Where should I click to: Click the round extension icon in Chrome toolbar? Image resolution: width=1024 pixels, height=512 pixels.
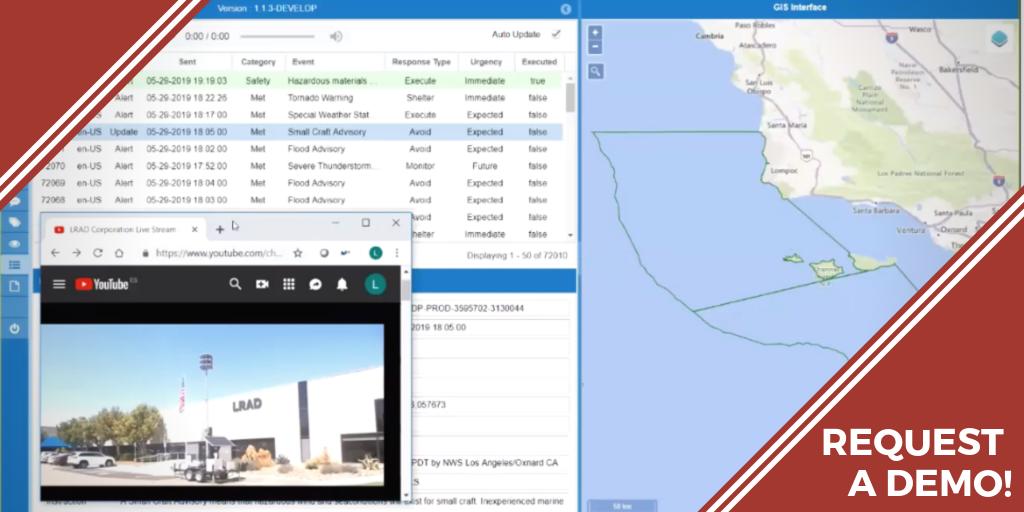pyautogui.click(x=324, y=253)
